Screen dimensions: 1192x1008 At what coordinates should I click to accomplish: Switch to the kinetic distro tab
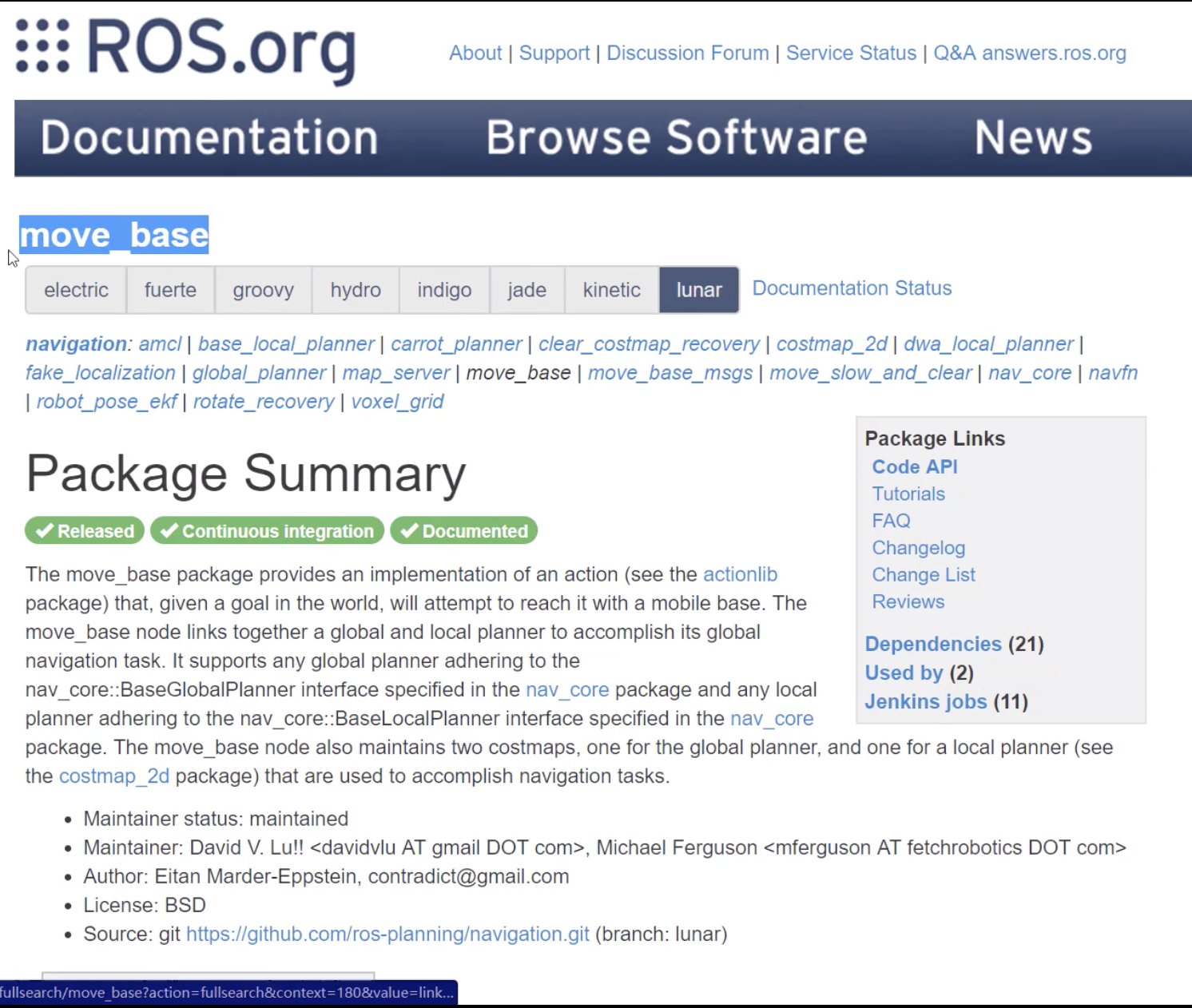click(612, 290)
